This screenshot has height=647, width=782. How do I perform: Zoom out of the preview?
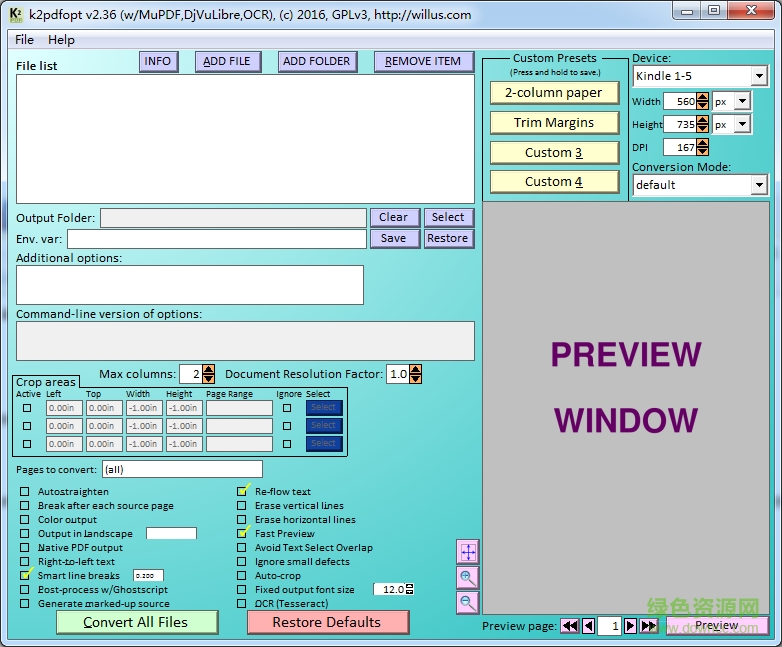point(468,603)
